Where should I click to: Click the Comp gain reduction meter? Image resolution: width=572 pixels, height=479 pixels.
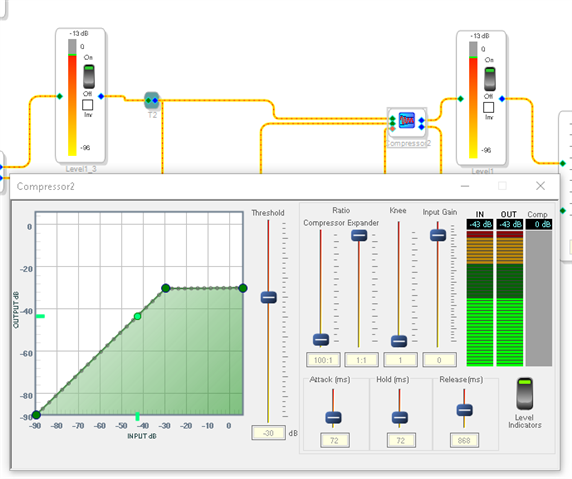coord(539,298)
